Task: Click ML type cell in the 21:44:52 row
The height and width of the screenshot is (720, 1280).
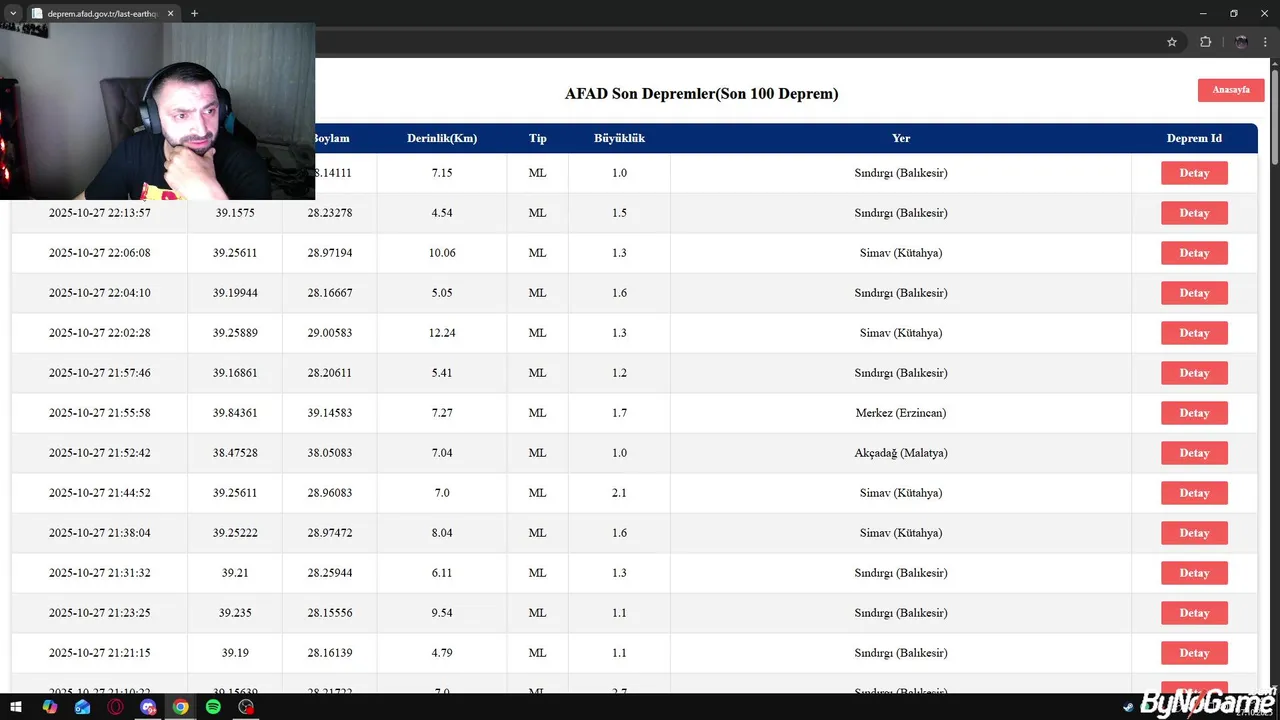Action: coord(538,493)
